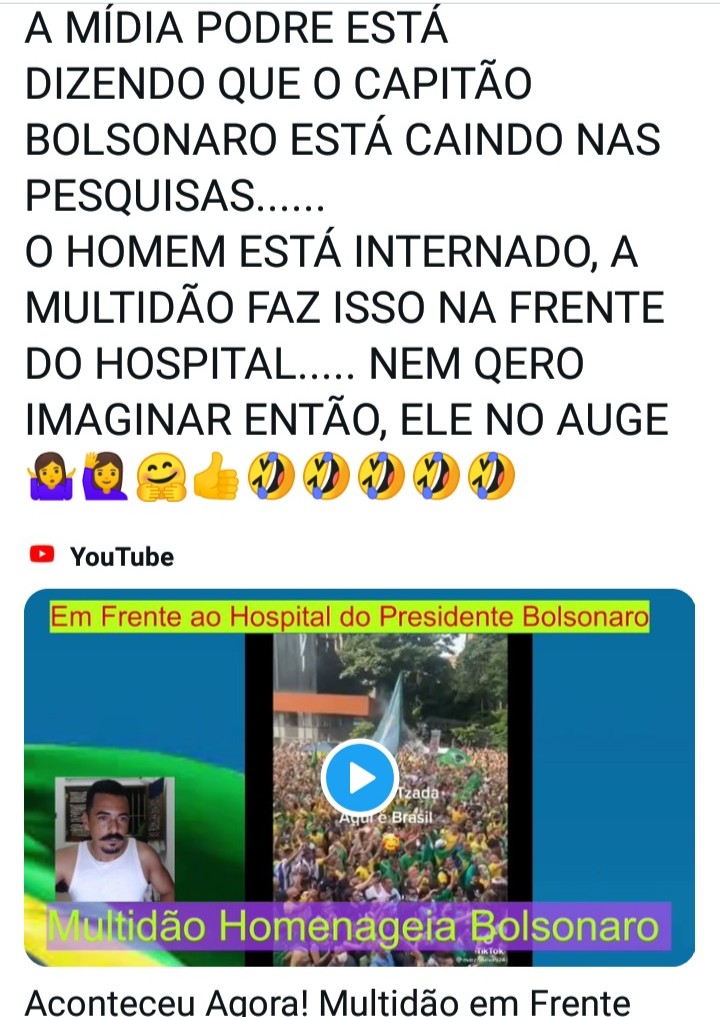This screenshot has height=1017, width=720.
Task: Click the thumbs up emoji
Action: coord(215,476)
